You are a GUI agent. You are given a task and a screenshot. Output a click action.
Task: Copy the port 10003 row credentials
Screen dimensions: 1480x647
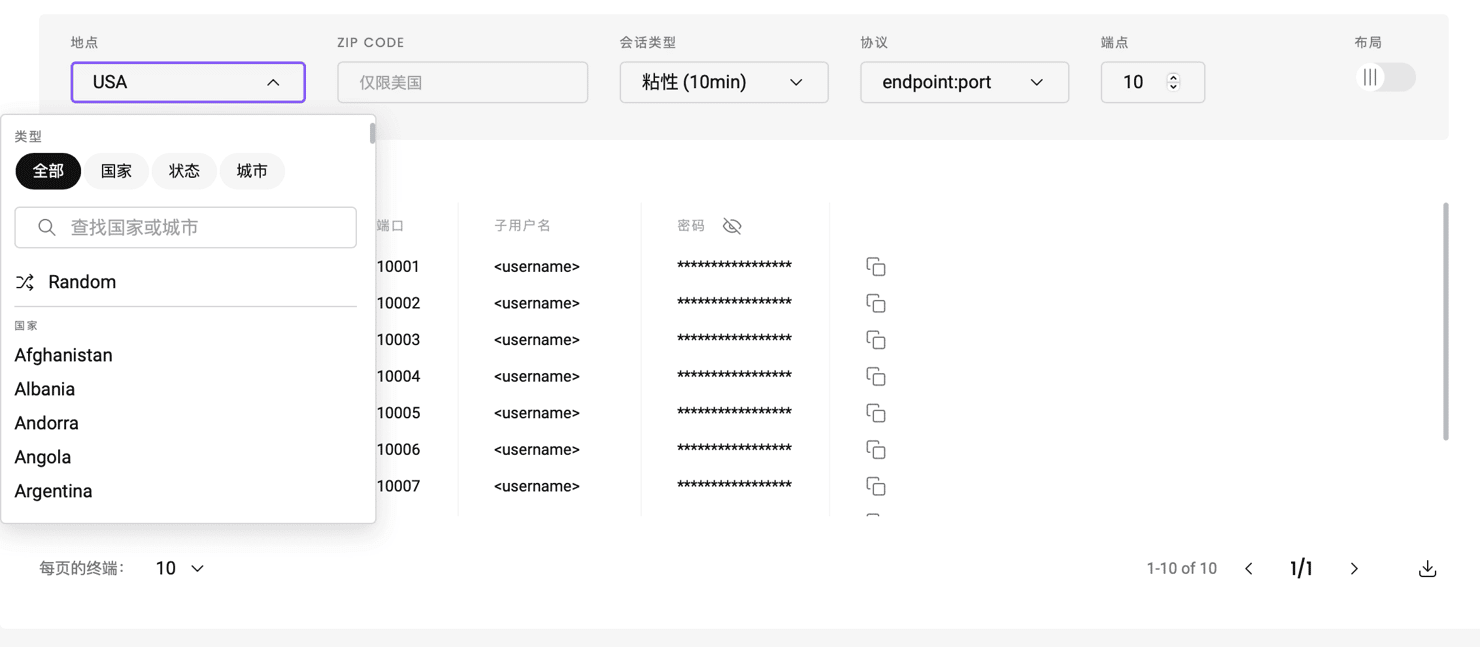pyautogui.click(x=875, y=340)
